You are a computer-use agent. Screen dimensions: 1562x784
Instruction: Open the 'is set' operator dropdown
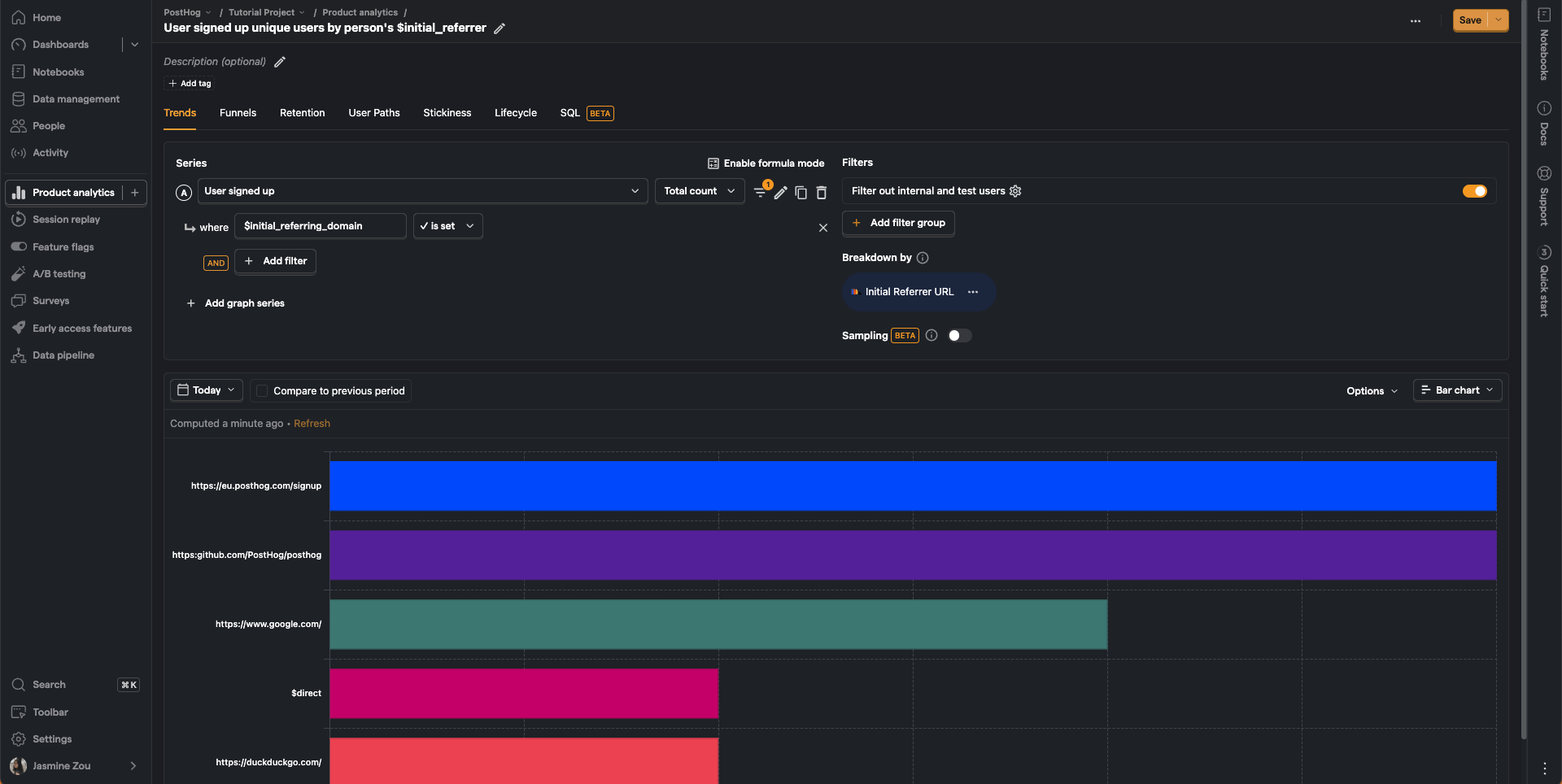pyautogui.click(x=447, y=226)
